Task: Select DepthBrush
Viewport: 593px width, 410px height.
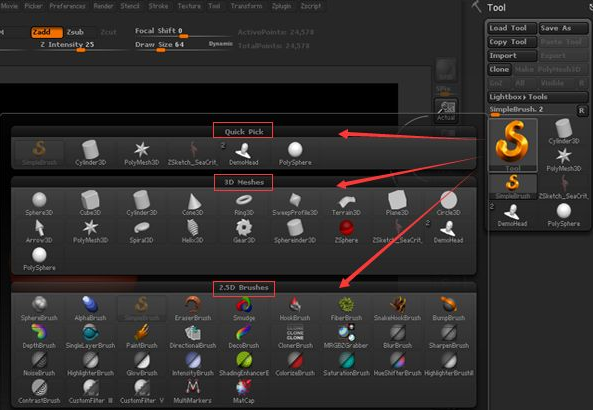Action: 39,336
